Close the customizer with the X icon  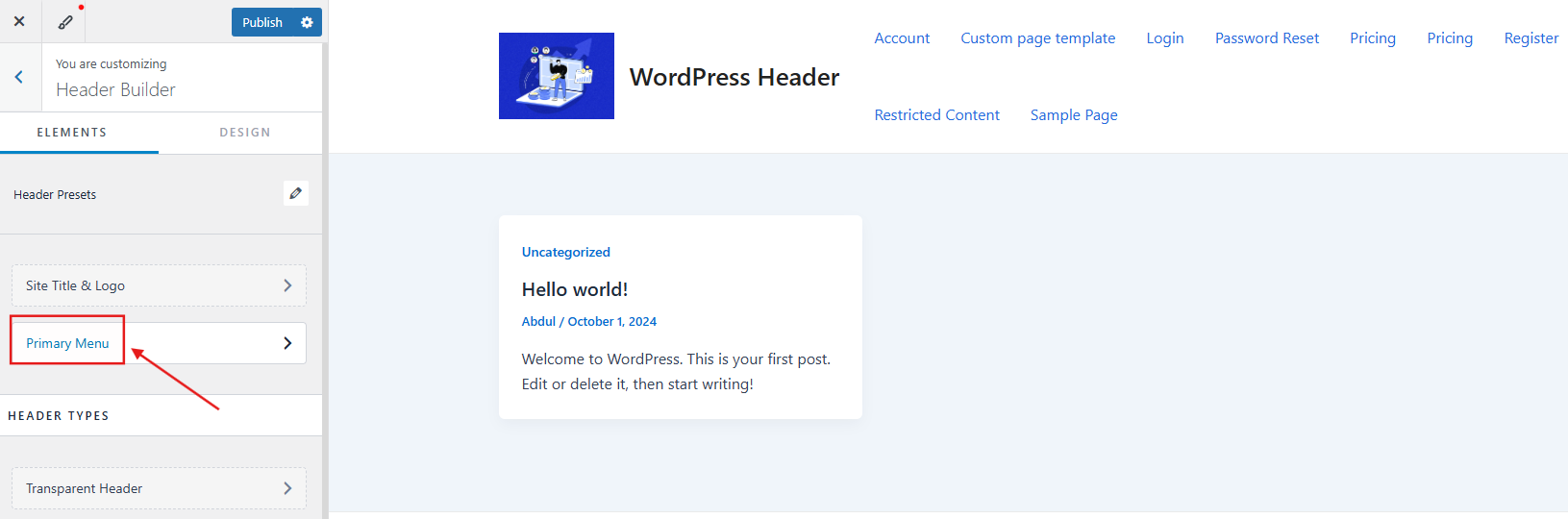[19, 21]
